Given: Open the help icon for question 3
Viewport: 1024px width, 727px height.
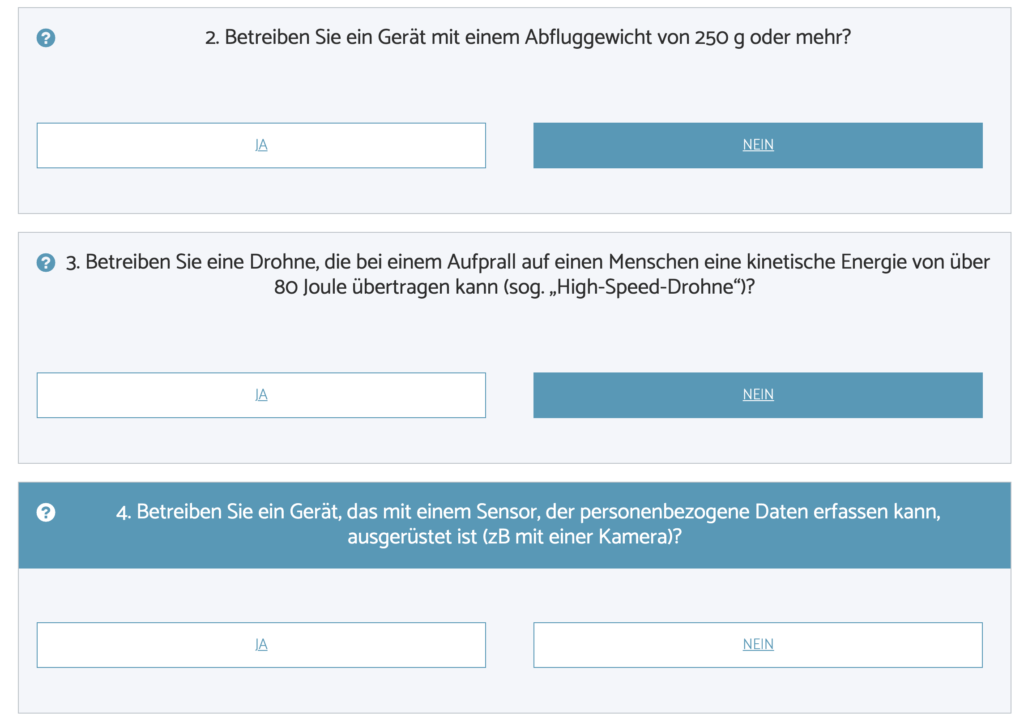Looking at the screenshot, I should [46, 263].
